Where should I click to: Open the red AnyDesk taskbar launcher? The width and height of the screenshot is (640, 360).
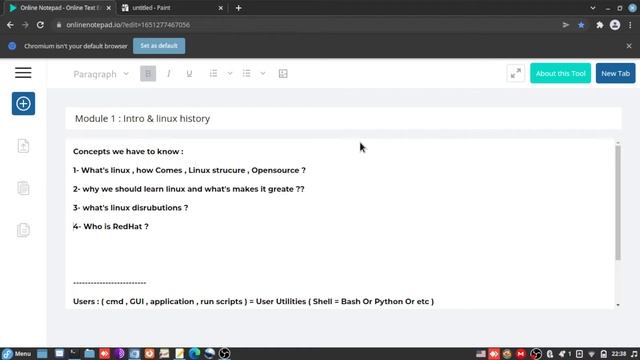coord(104,353)
